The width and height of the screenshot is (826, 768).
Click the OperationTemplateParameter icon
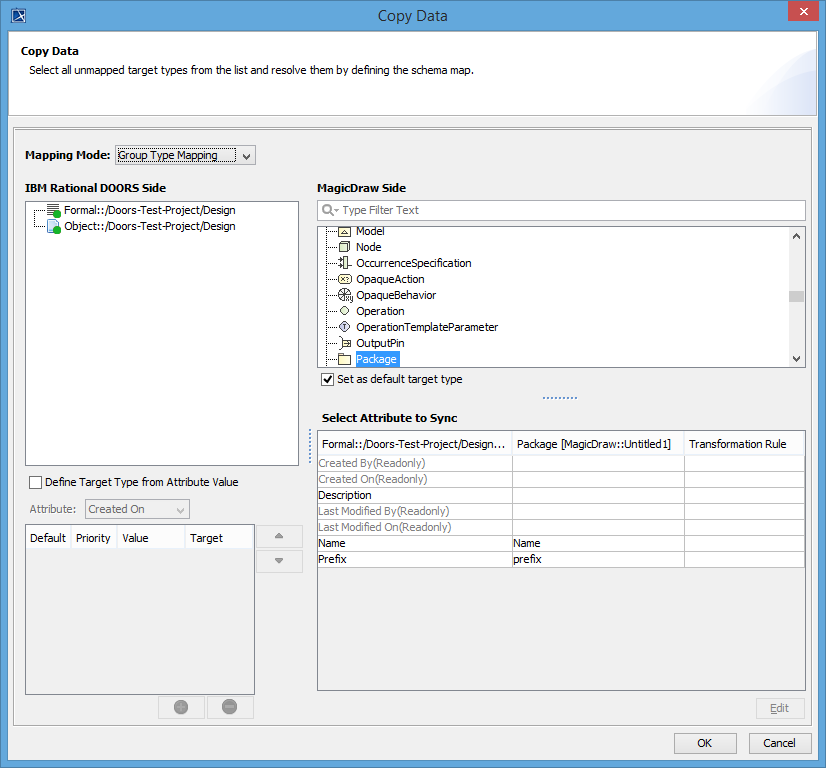(x=345, y=327)
